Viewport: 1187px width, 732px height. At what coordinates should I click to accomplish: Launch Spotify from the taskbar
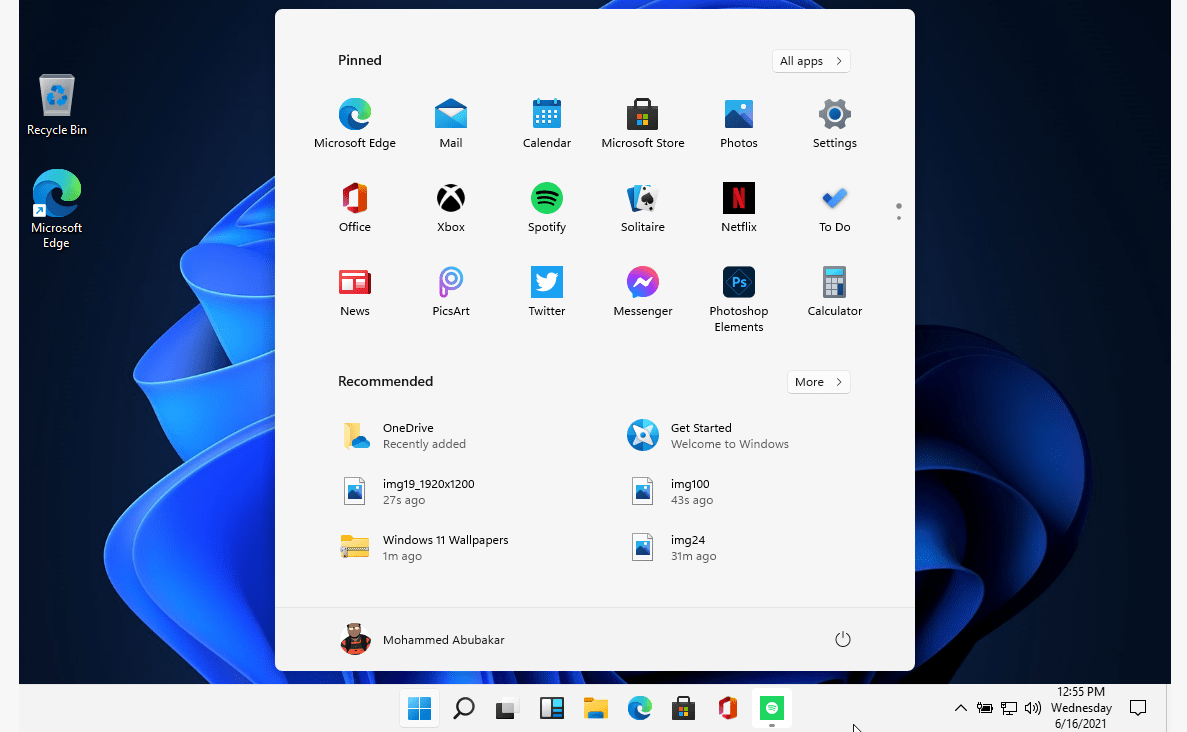point(771,708)
